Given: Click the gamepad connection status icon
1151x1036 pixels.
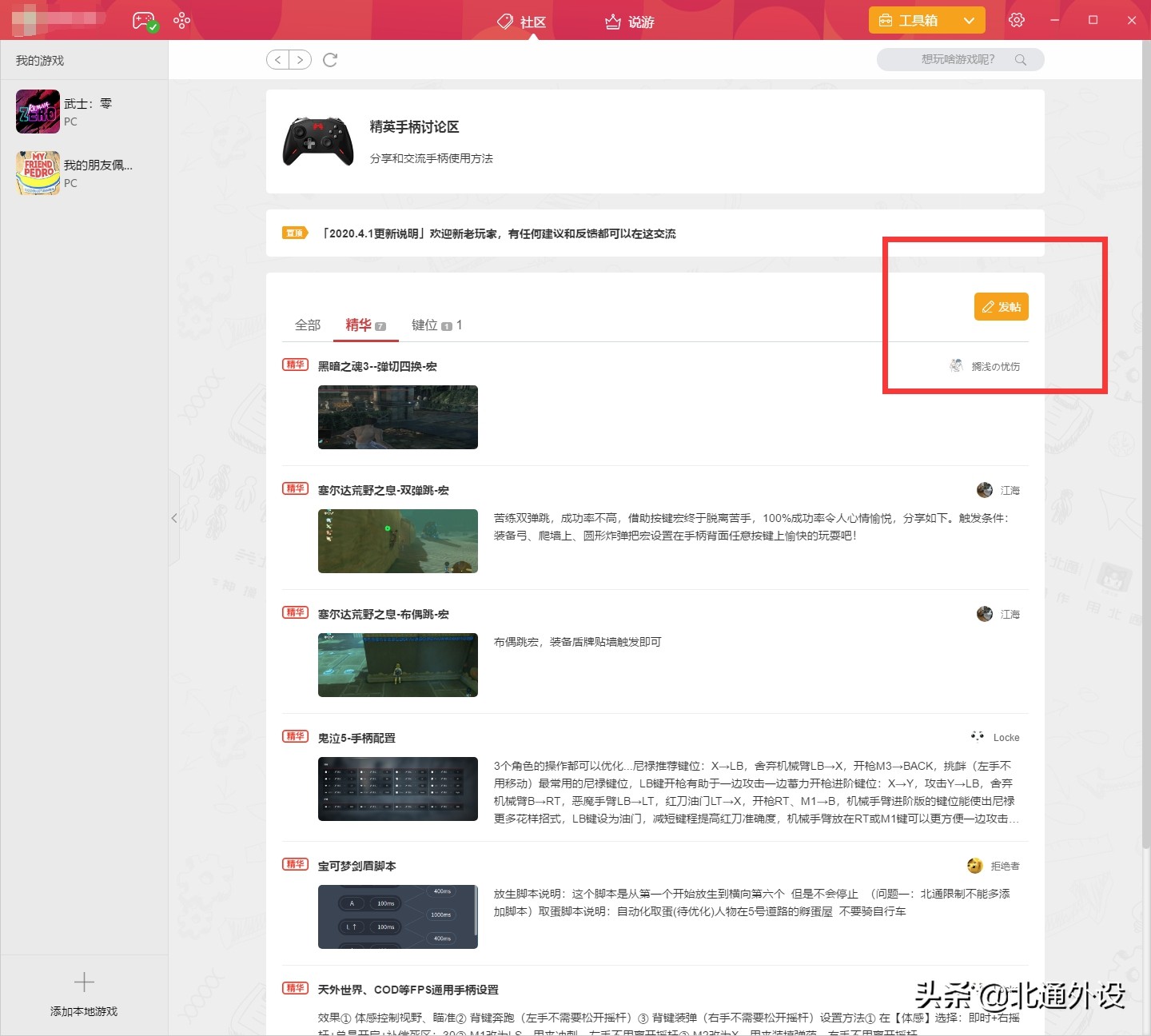Looking at the screenshot, I should pos(145,21).
